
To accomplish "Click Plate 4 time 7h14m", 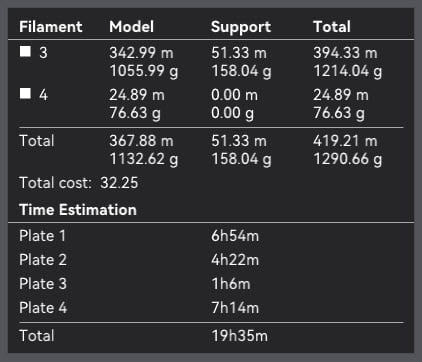I will [x=235, y=308].
